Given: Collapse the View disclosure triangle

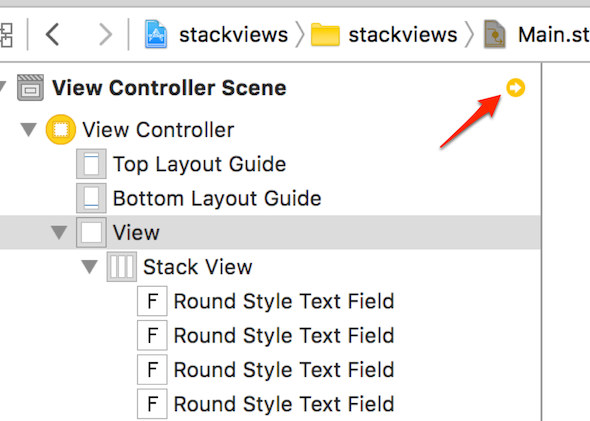Looking at the screenshot, I should [59, 233].
